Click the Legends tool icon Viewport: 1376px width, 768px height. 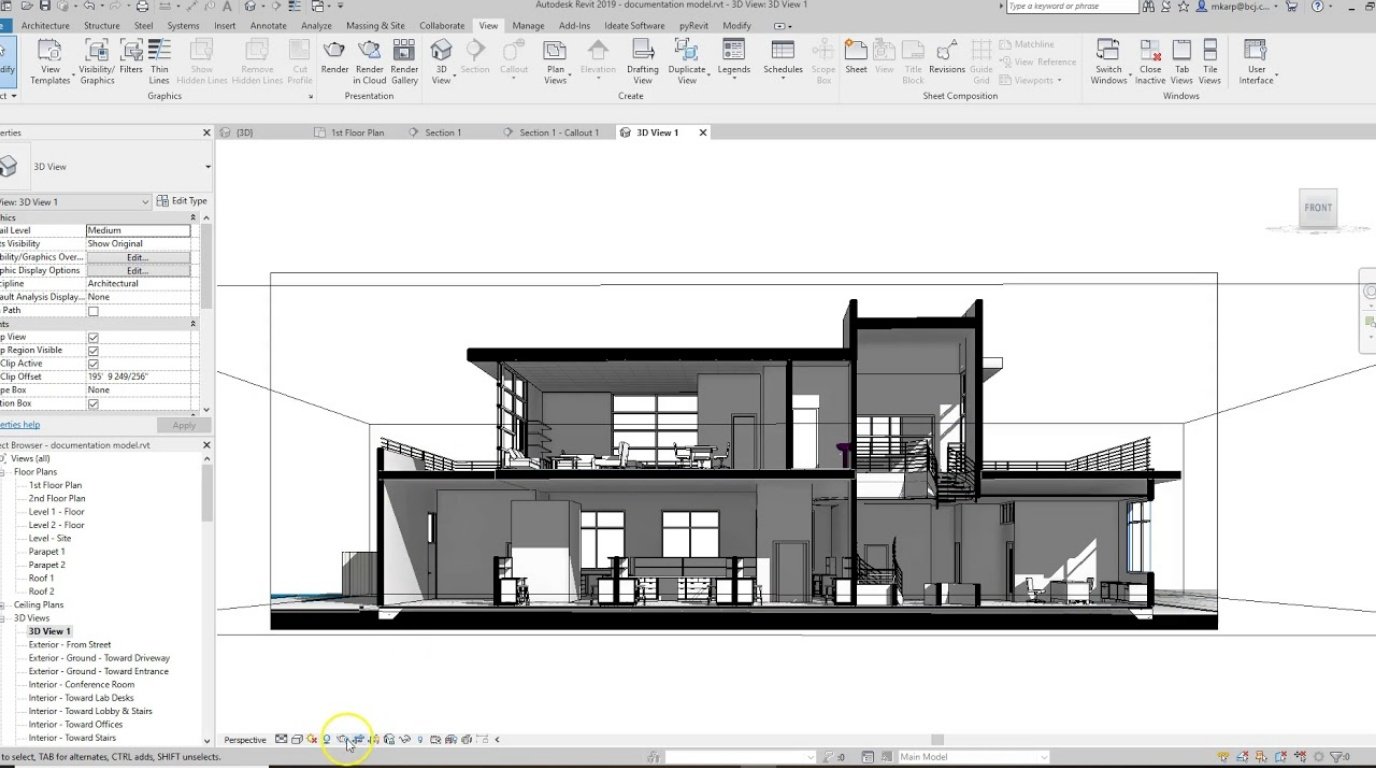733,50
